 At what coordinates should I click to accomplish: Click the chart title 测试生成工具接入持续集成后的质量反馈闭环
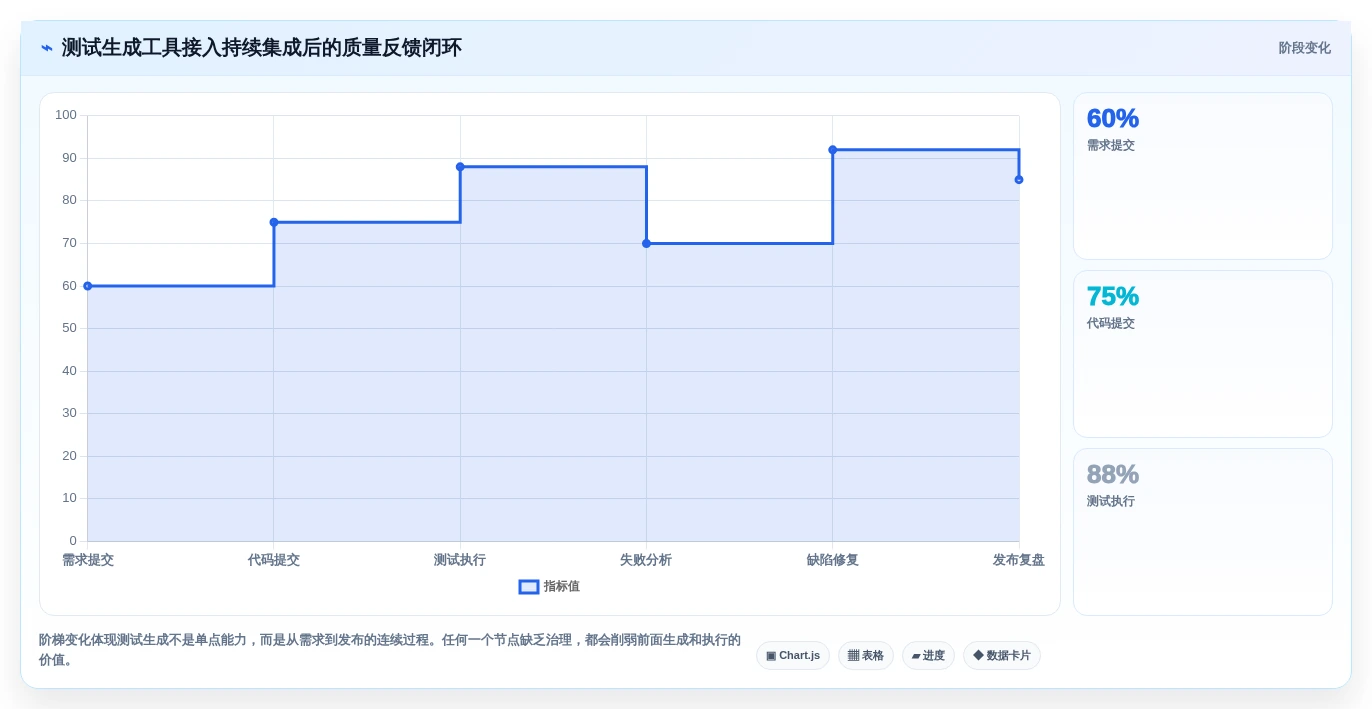[x=262, y=48]
